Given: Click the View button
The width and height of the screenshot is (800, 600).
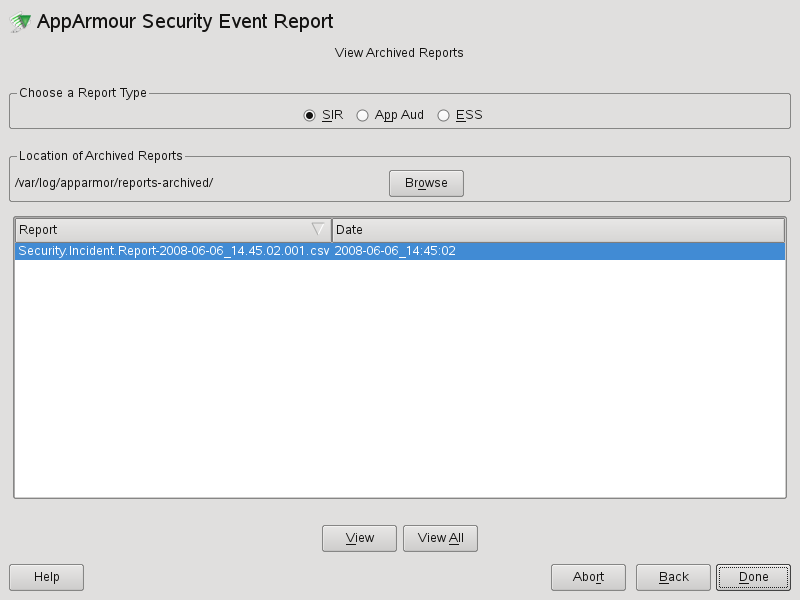Looking at the screenshot, I should (358, 538).
